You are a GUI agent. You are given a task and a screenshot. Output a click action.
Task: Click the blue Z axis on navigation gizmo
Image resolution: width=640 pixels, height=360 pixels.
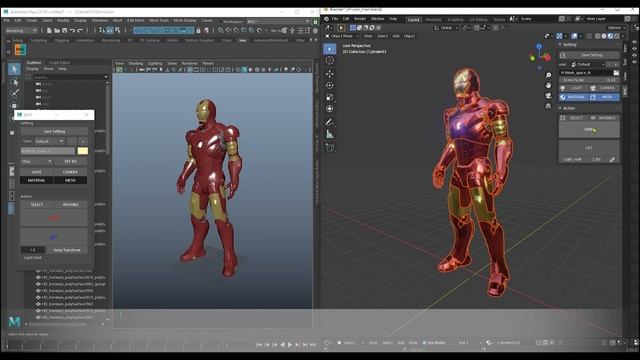tap(539, 47)
